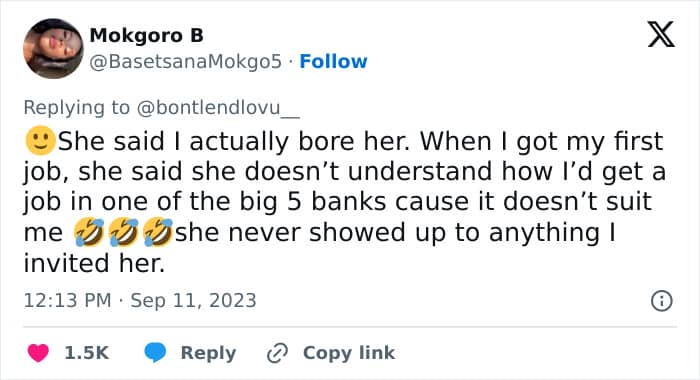The height and width of the screenshot is (380, 700).
Task: Click the tweet text about big 5 banks
Action: point(345,202)
